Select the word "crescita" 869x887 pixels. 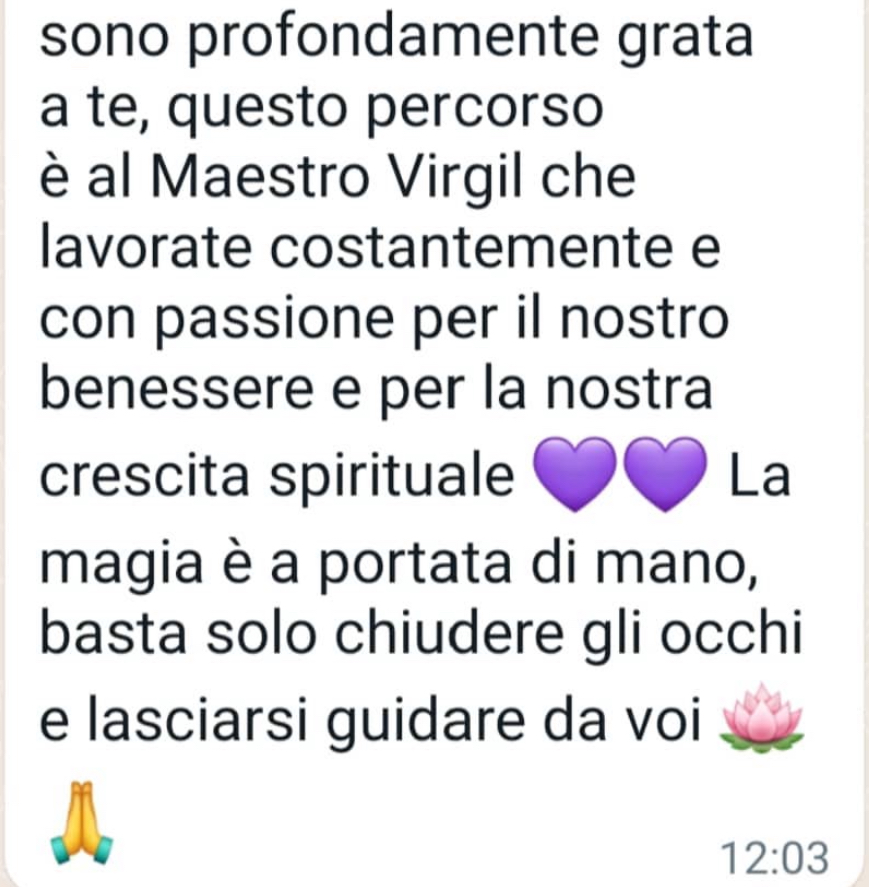(145, 476)
